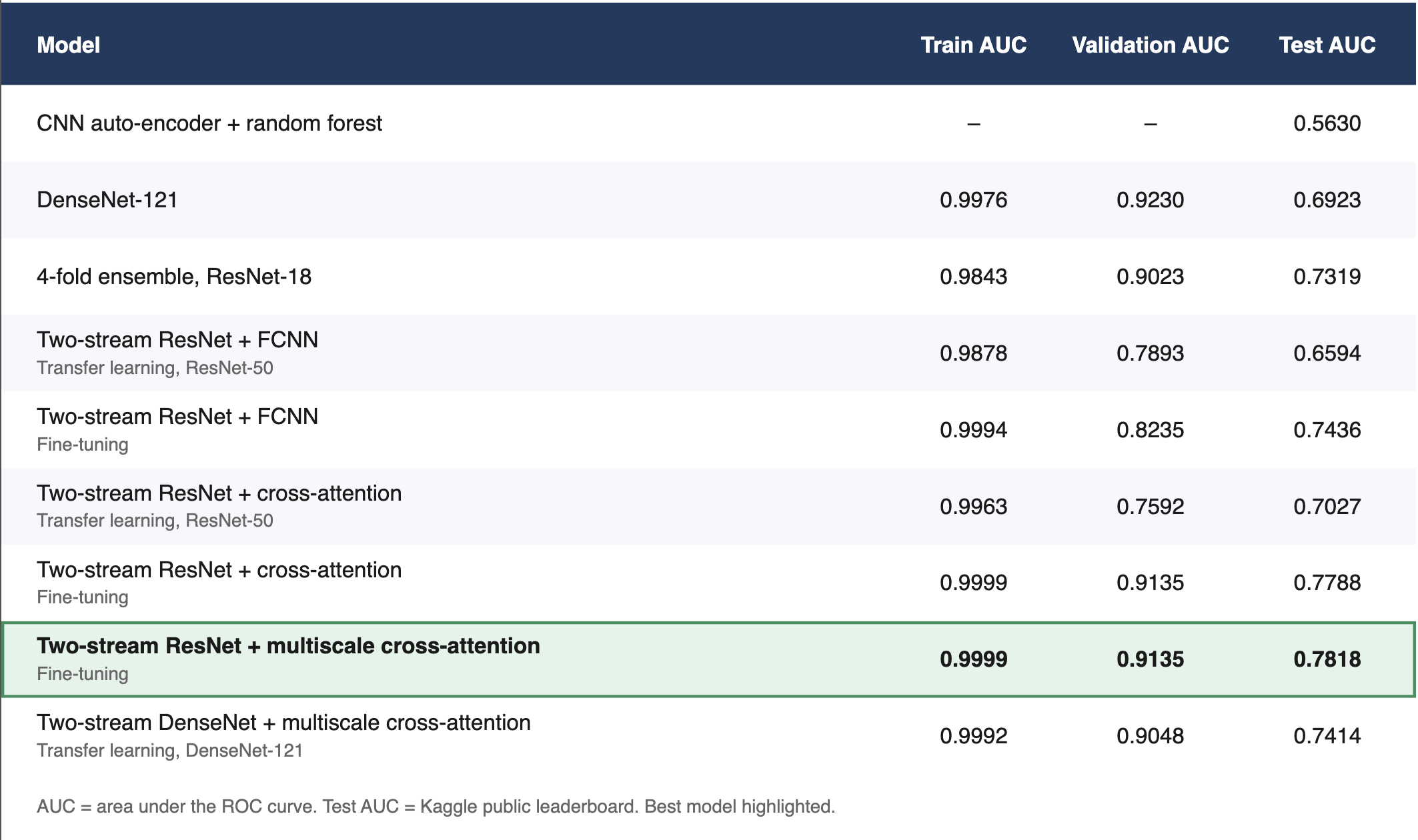1418x840 pixels.
Task: Click the Train AUC column header
Action: point(973,45)
